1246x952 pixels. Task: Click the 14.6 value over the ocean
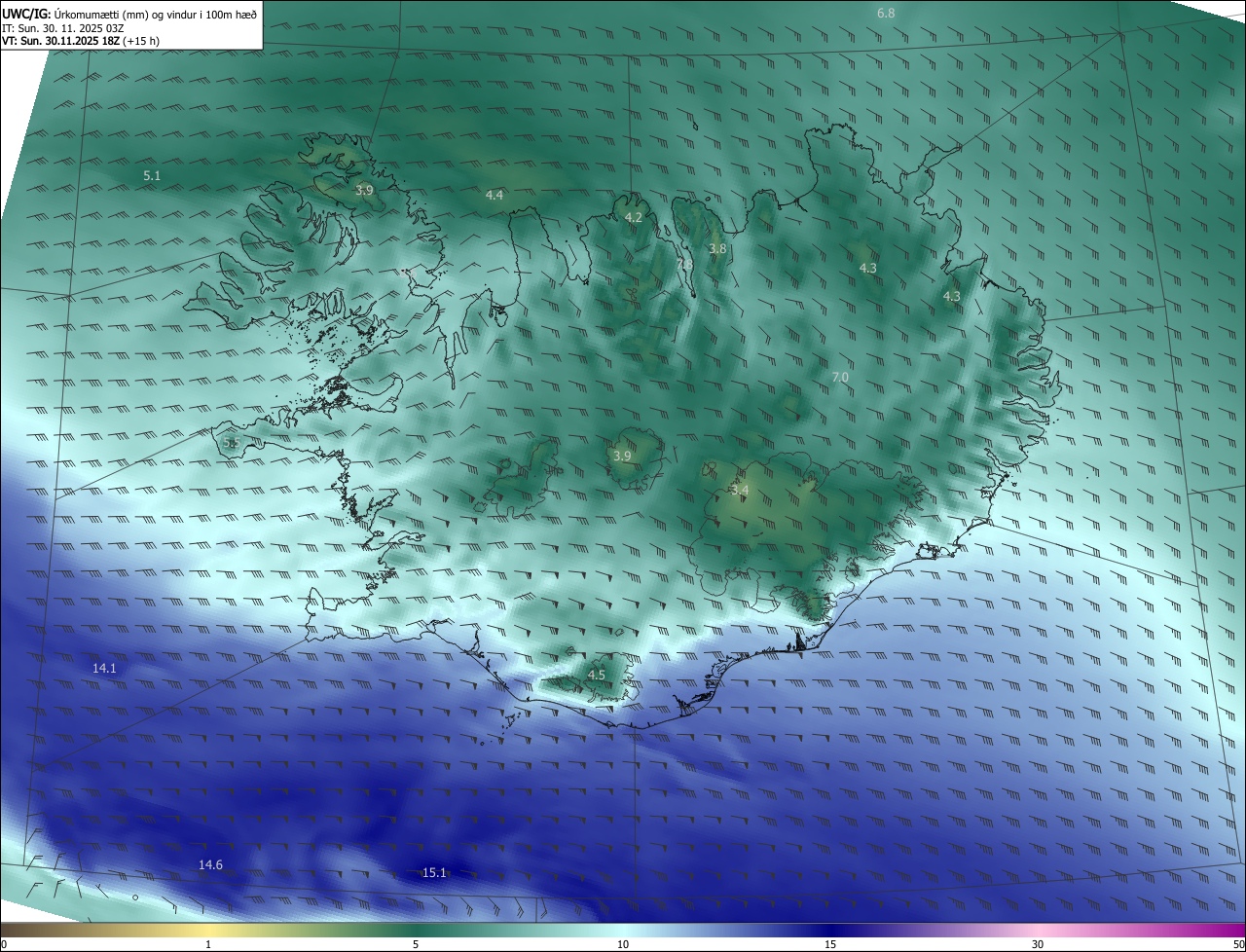pos(210,864)
